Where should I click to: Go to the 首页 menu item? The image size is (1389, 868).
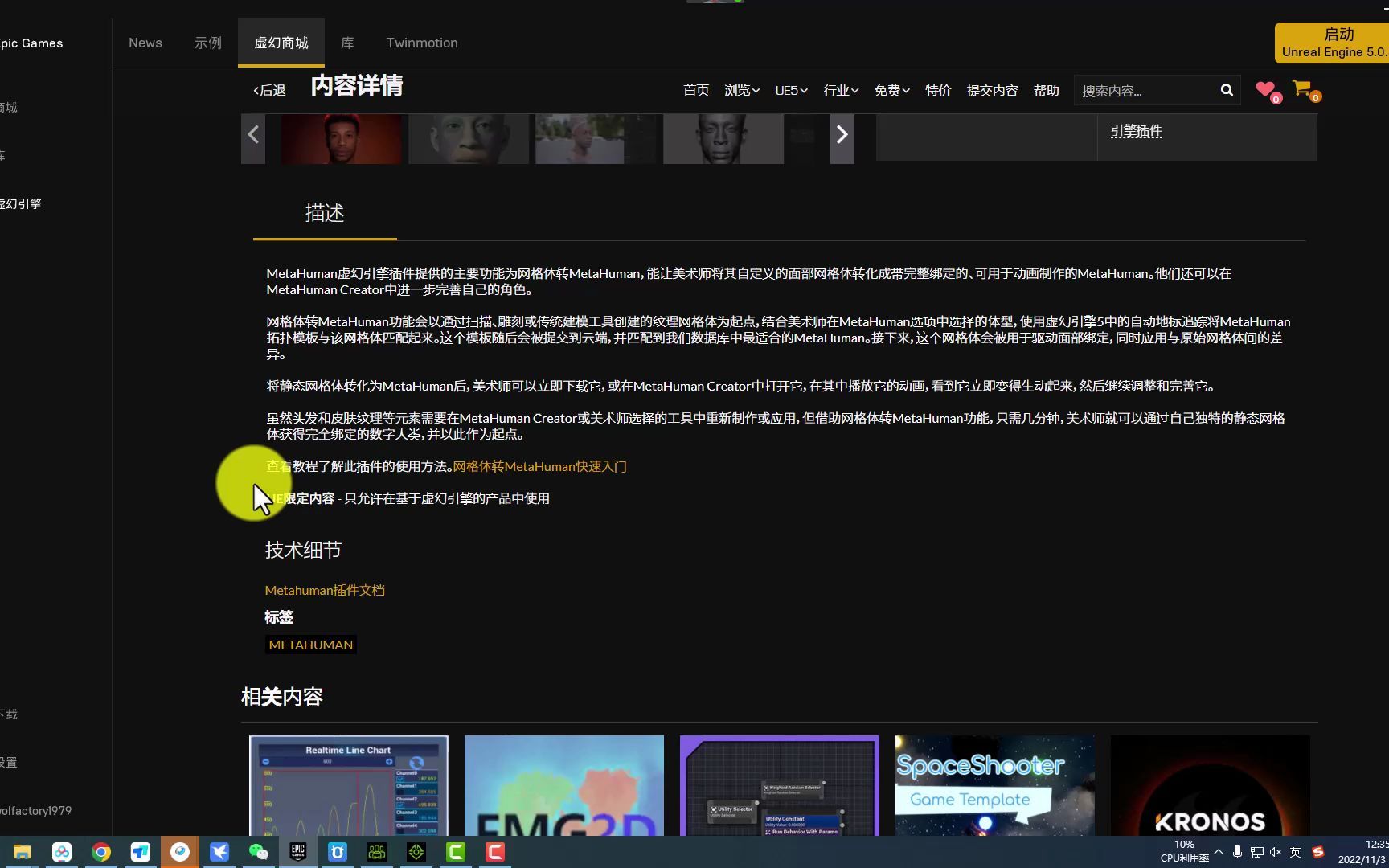[696, 90]
